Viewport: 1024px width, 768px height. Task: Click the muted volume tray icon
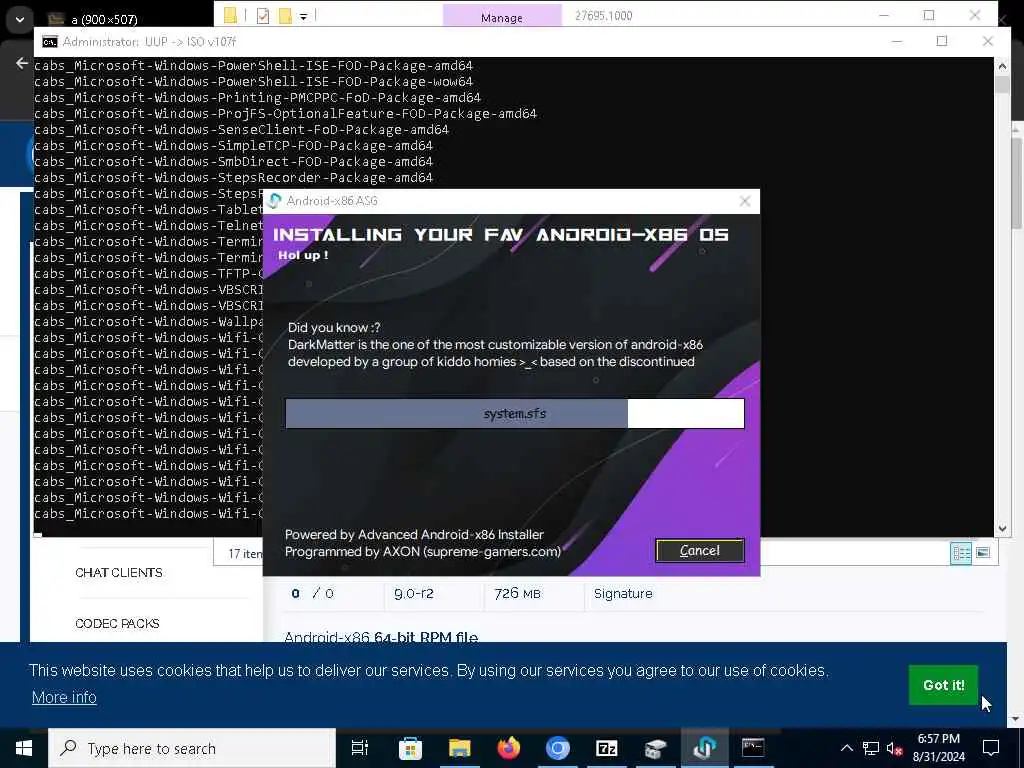(x=895, y=748)
